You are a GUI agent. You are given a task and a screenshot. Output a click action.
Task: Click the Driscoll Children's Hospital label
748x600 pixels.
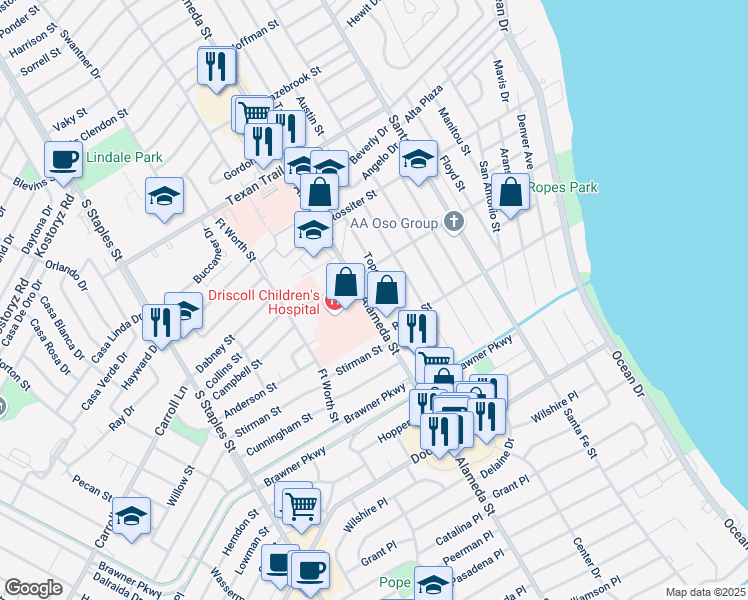264,302
